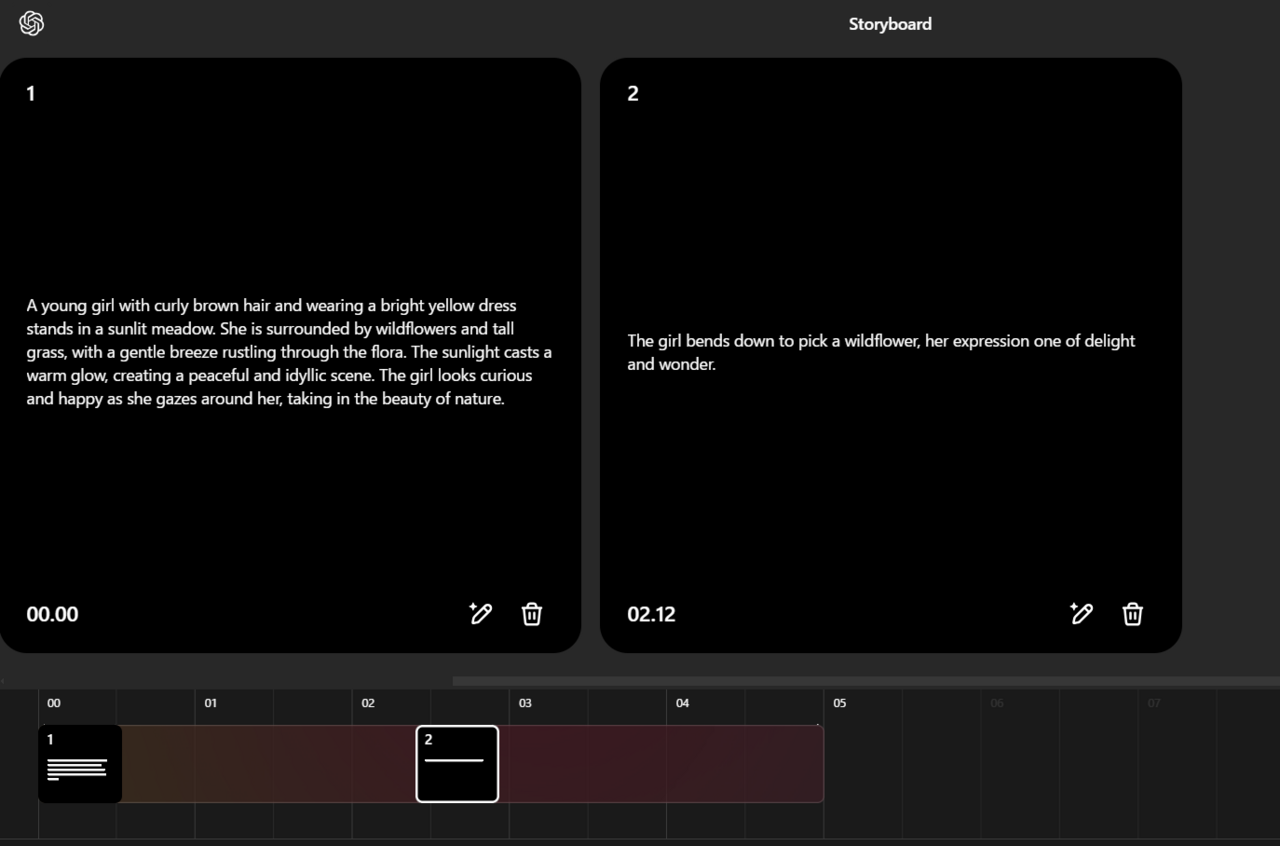Edit storyboard card 1 with the pencil icon
Viewport: 1280px width, 846px height.
point(481,613)
